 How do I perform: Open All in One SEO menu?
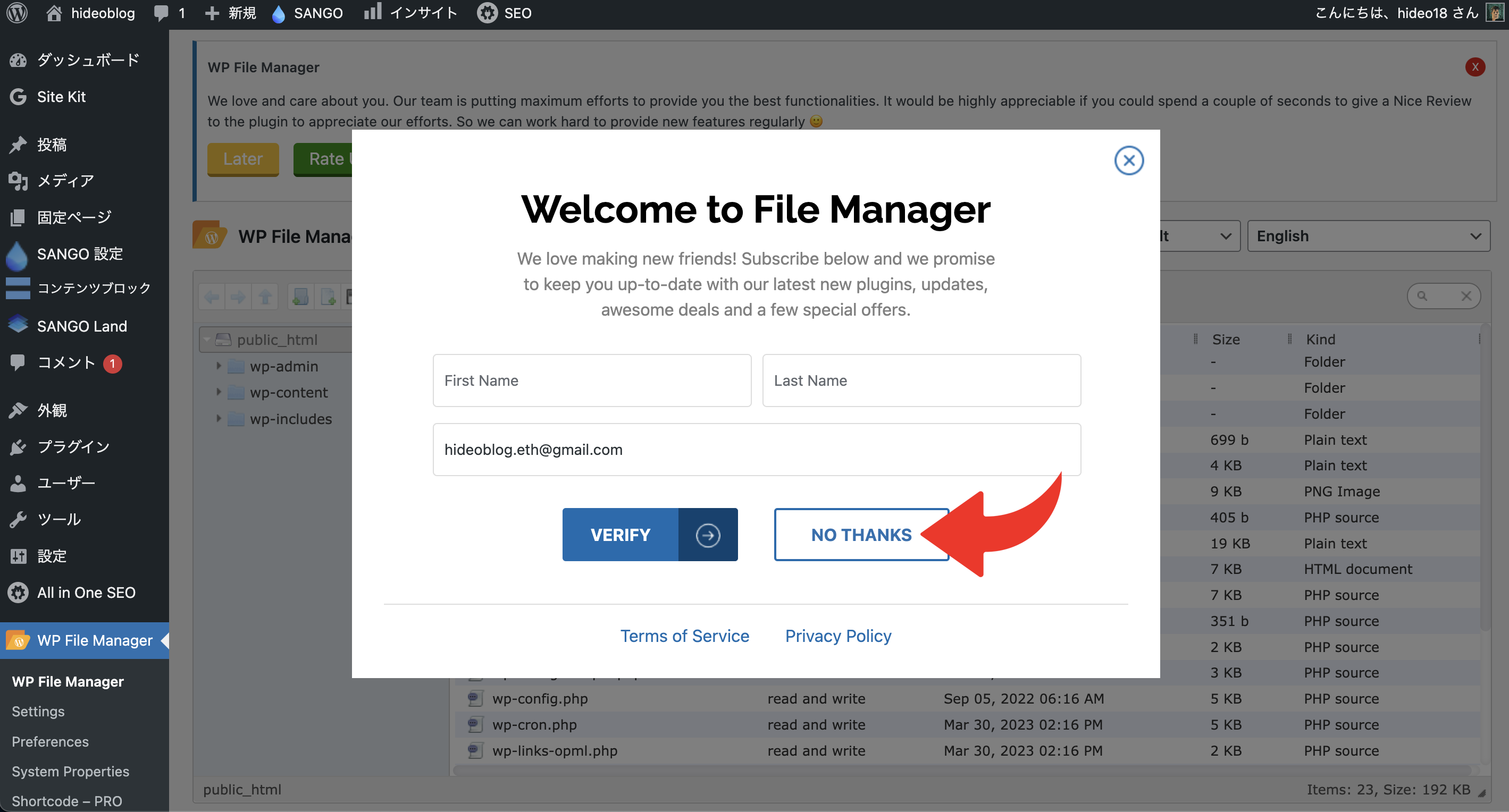point(85,593)
